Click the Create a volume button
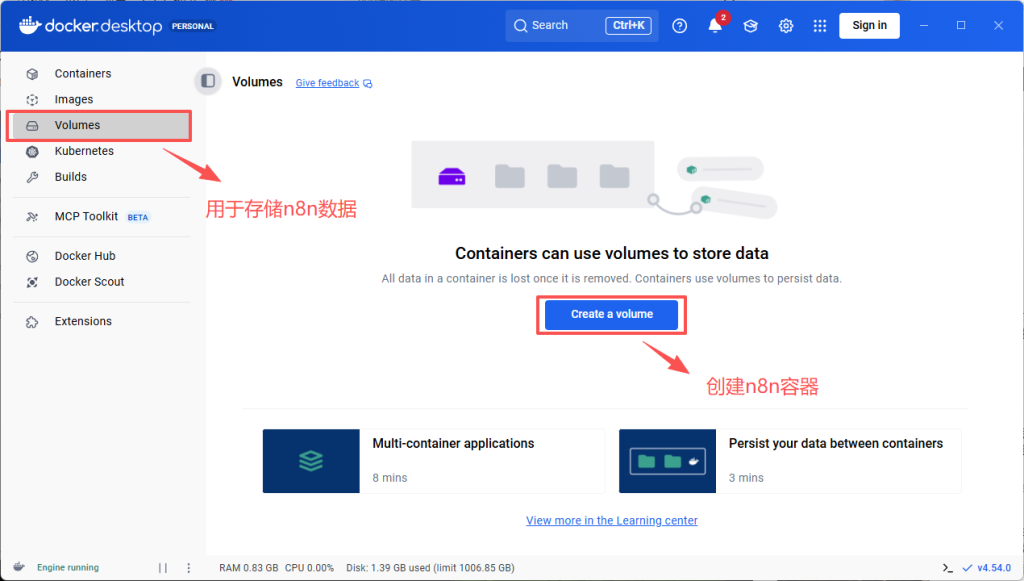 click(x=612, y=314)
